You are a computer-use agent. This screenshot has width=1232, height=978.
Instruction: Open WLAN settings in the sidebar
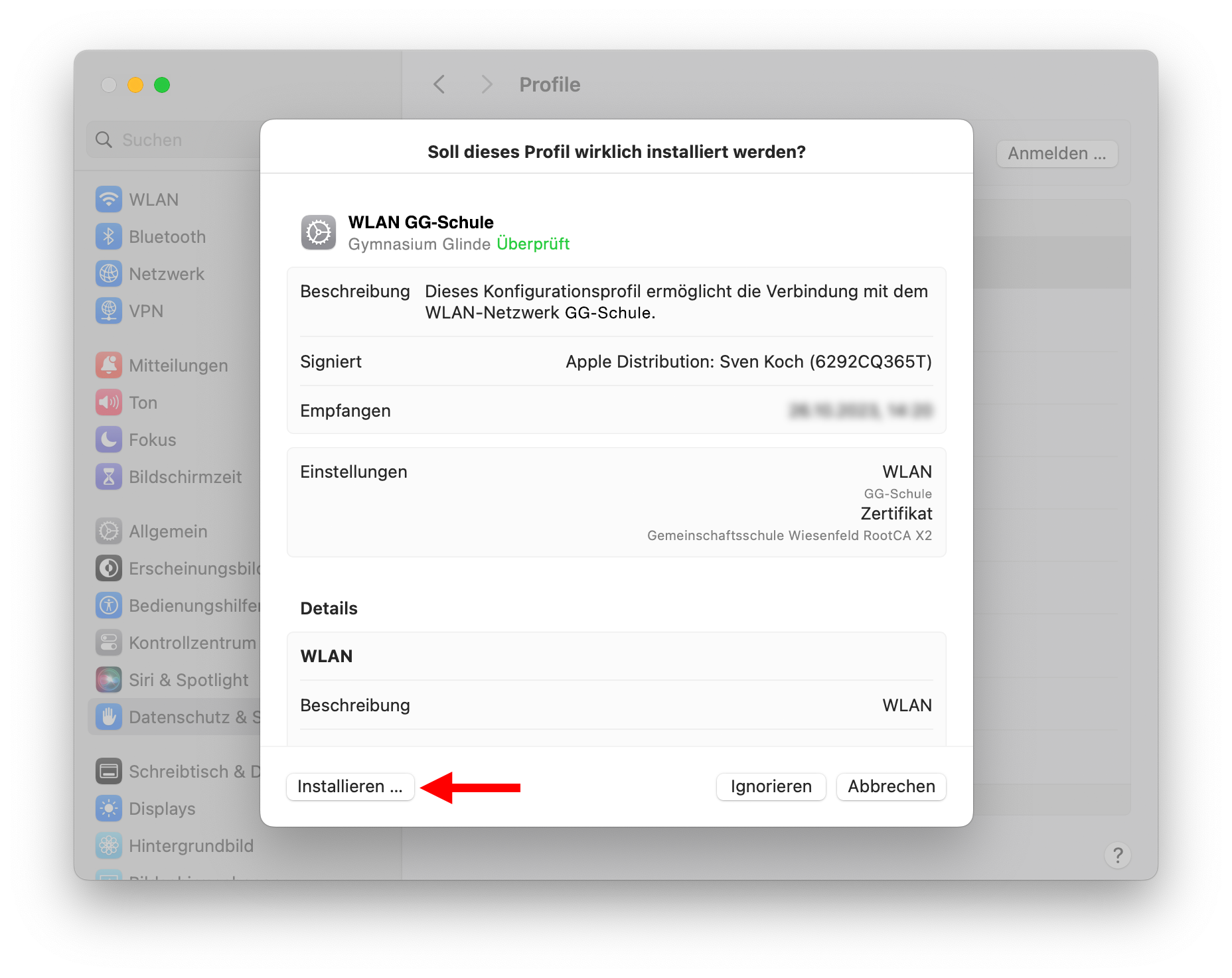coord(153,199)
